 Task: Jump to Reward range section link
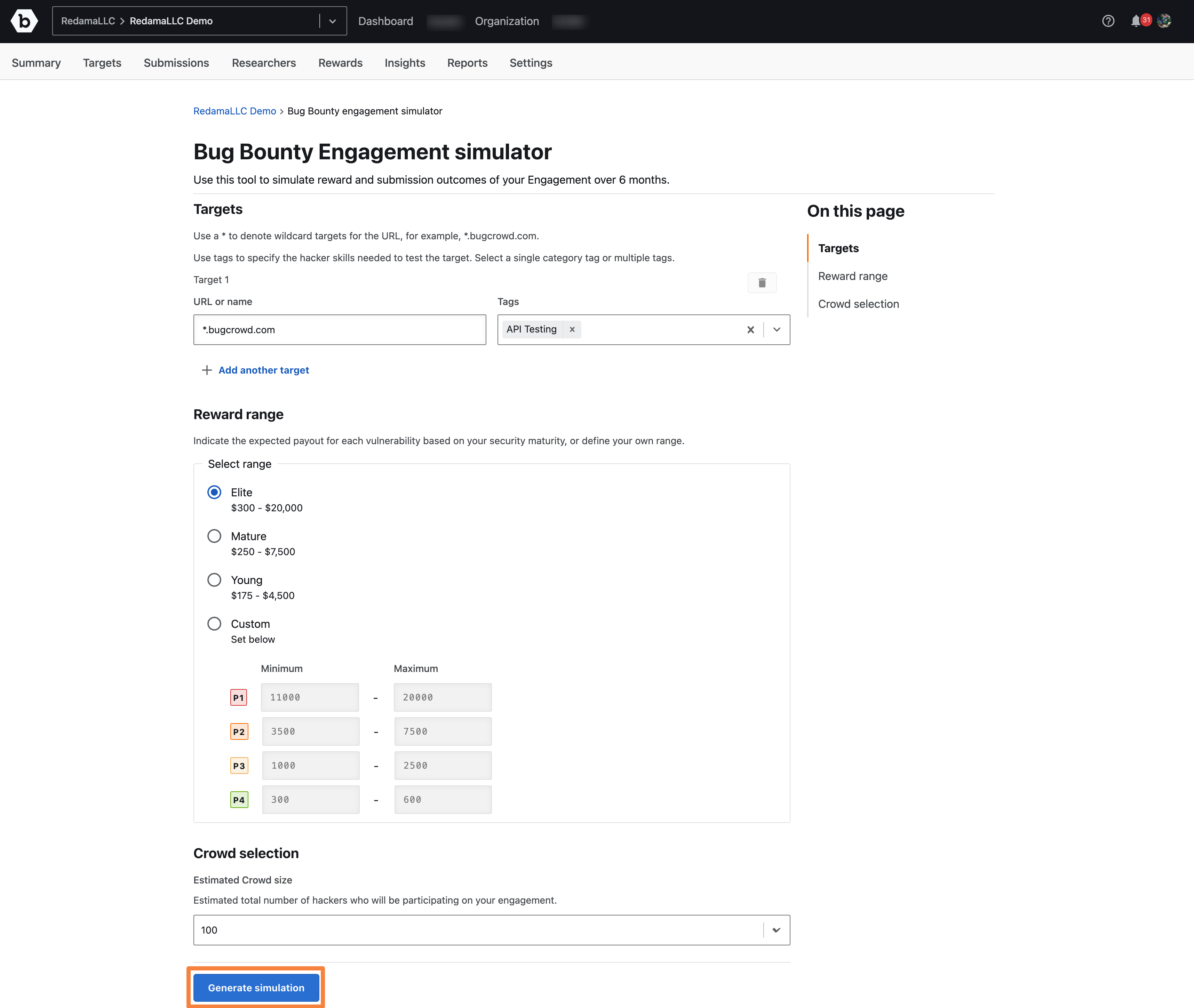(x=853, y=276)
